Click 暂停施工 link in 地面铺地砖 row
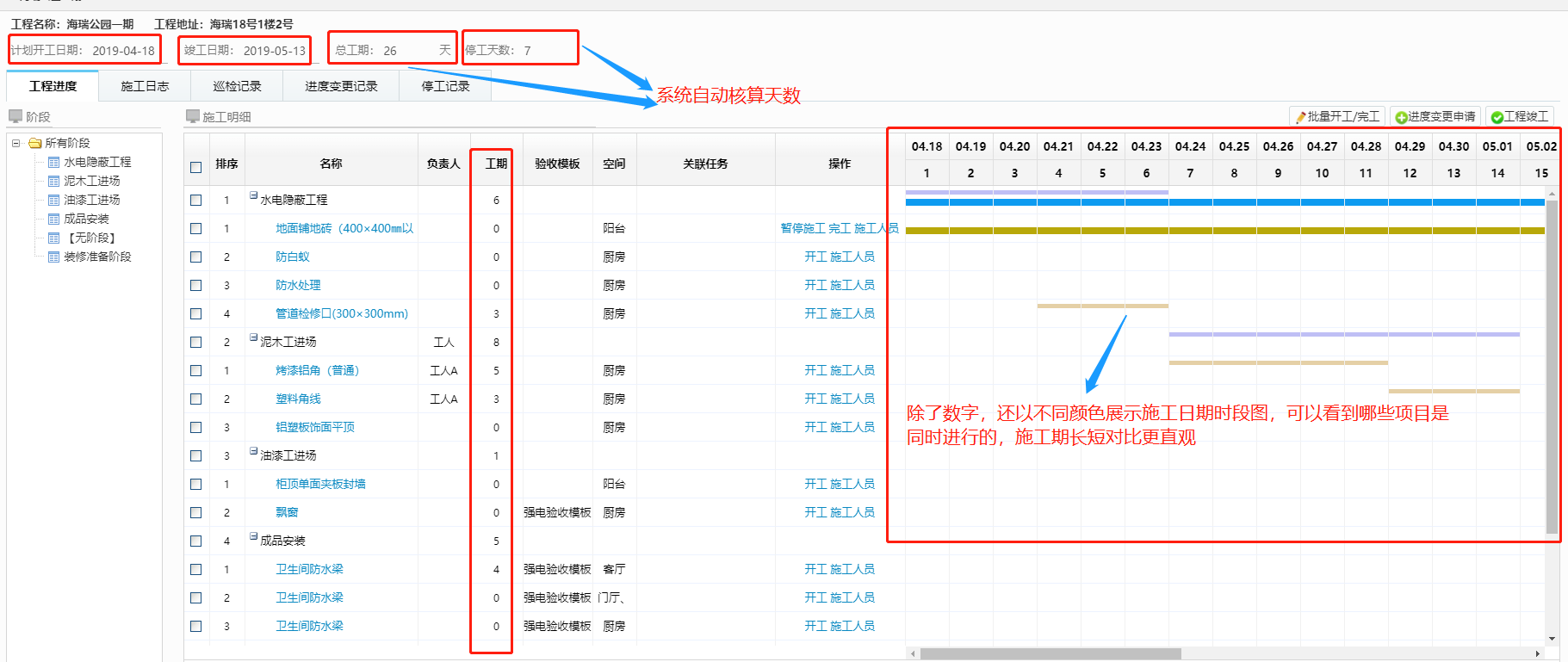Viewport: 1568px width, 662px height. 803,228
